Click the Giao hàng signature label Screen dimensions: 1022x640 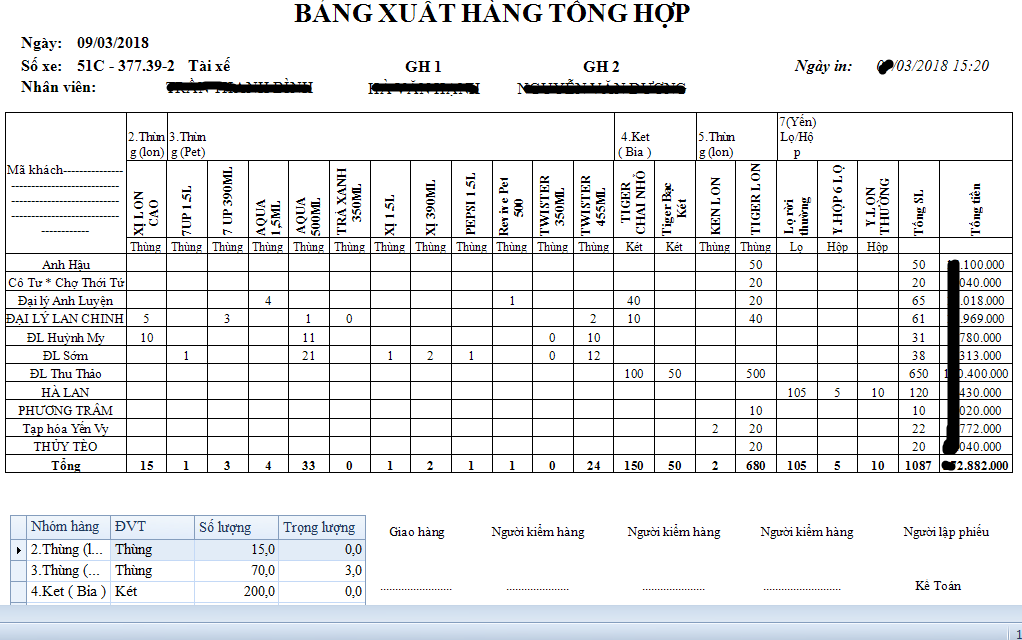(416, 532)
